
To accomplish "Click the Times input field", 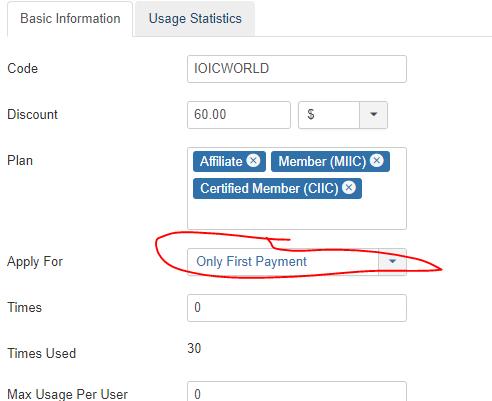I will [x=297, y=308].
